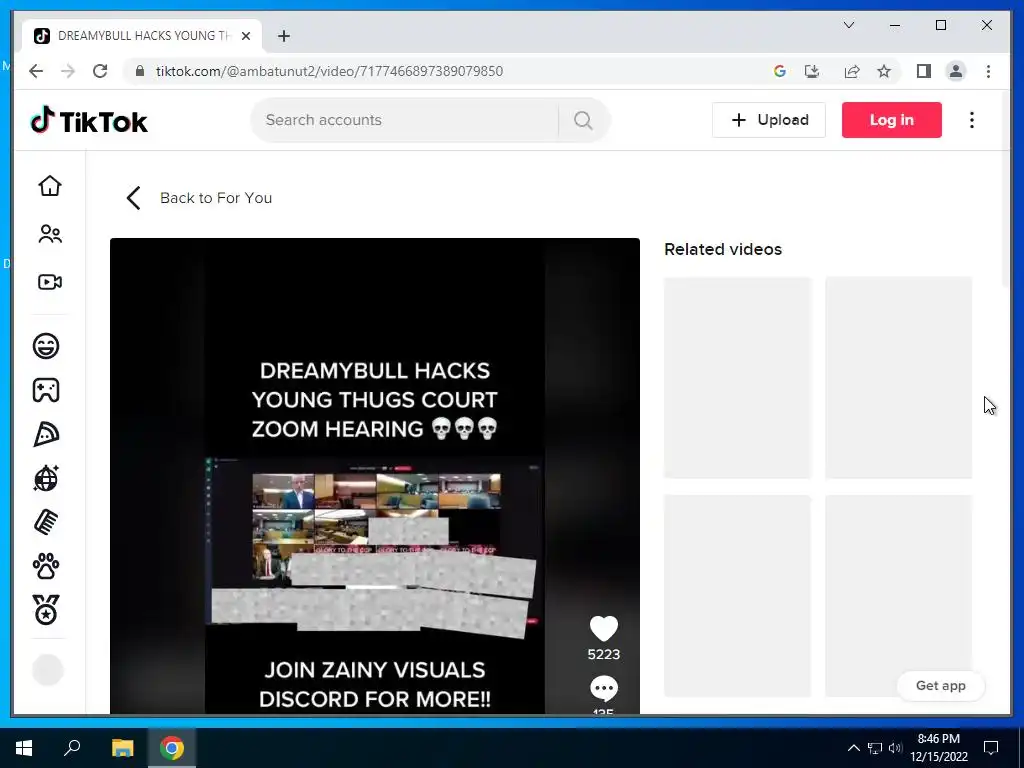This screenshot has width=1024, height=768.
Task: Select the Dance disco ball category icon
Action: 46,478
